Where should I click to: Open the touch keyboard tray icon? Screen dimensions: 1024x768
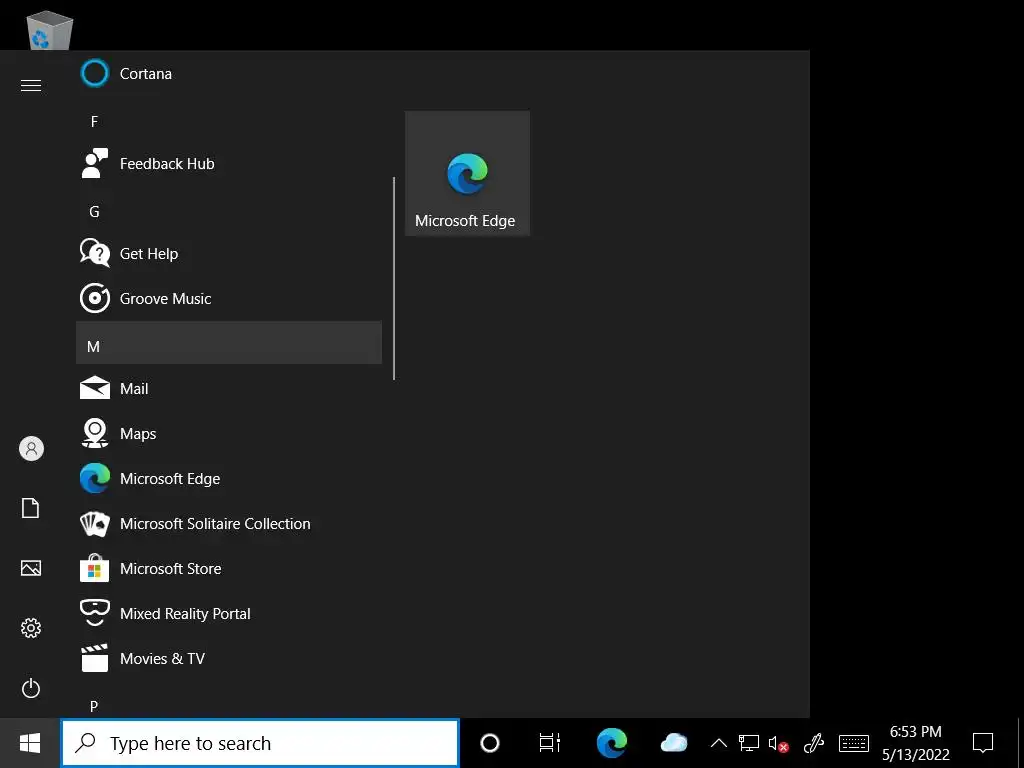(854, 743)
